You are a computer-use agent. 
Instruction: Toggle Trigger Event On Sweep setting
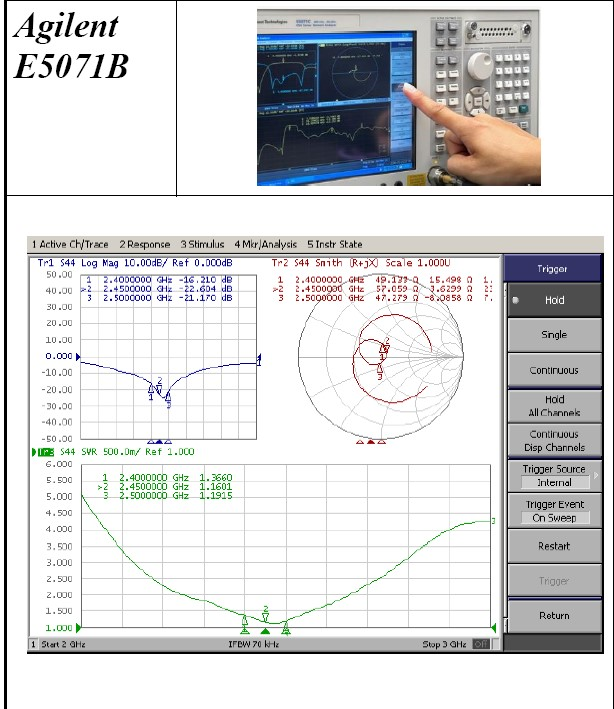pyautogui.click(x=554, y=511)
